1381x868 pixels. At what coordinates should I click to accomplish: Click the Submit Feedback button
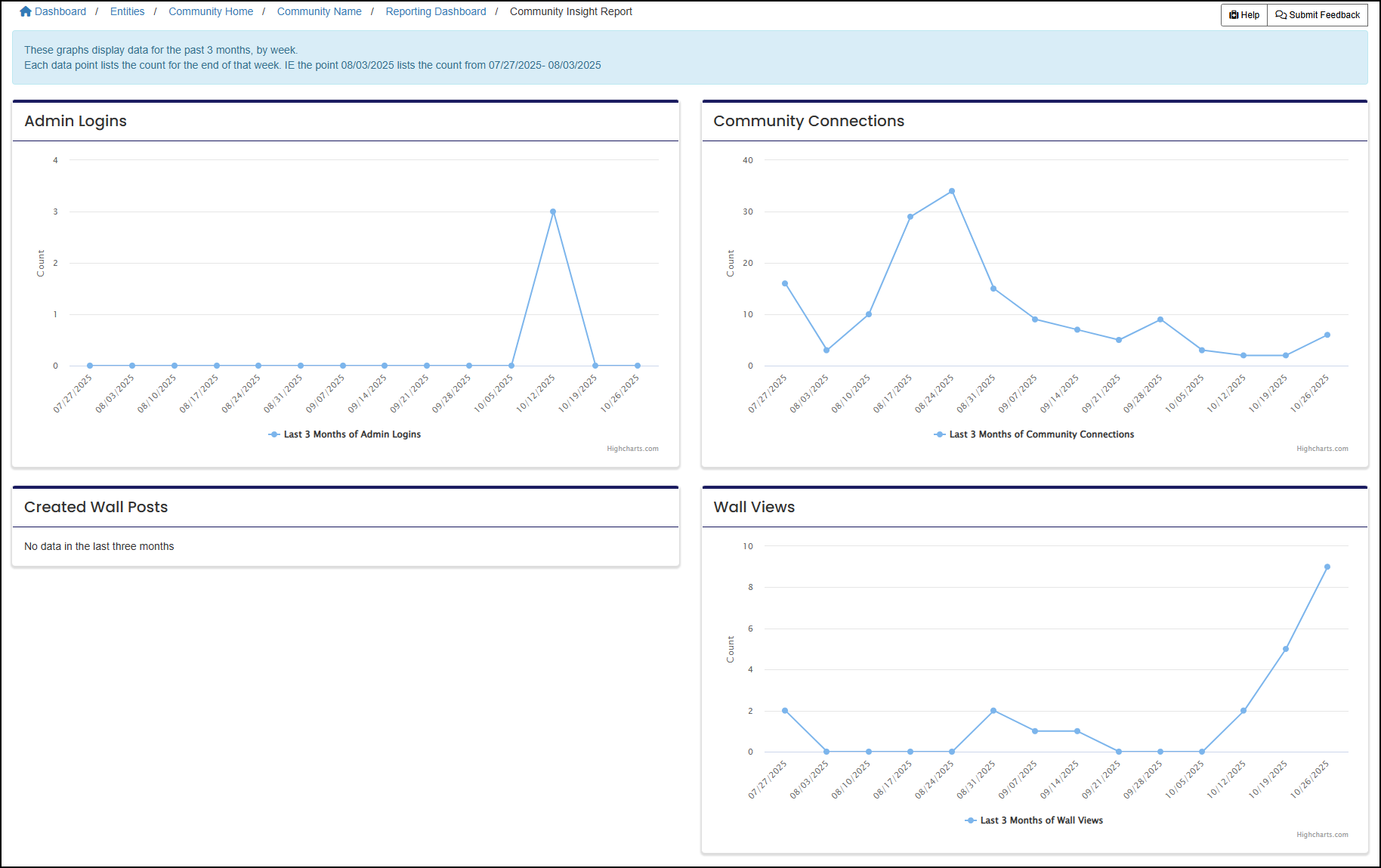coord(1318,14)
